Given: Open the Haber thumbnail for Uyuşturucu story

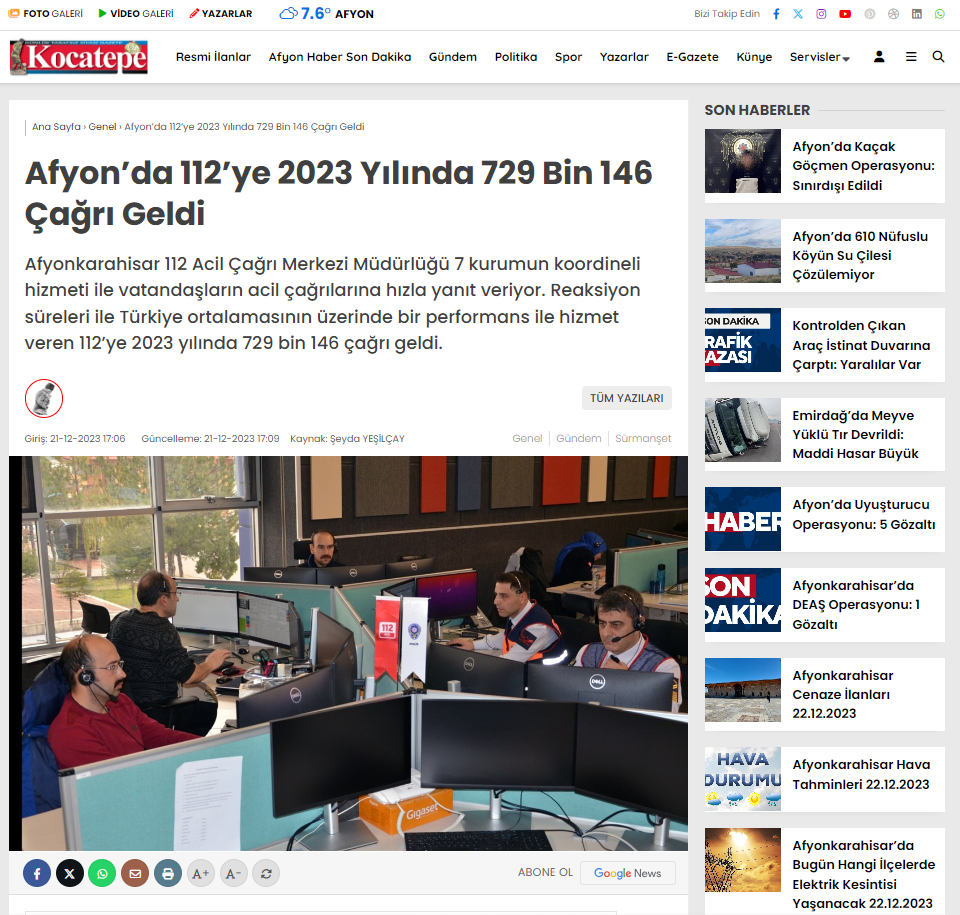Looking at the screenshot, I should (x=743, y=519).
